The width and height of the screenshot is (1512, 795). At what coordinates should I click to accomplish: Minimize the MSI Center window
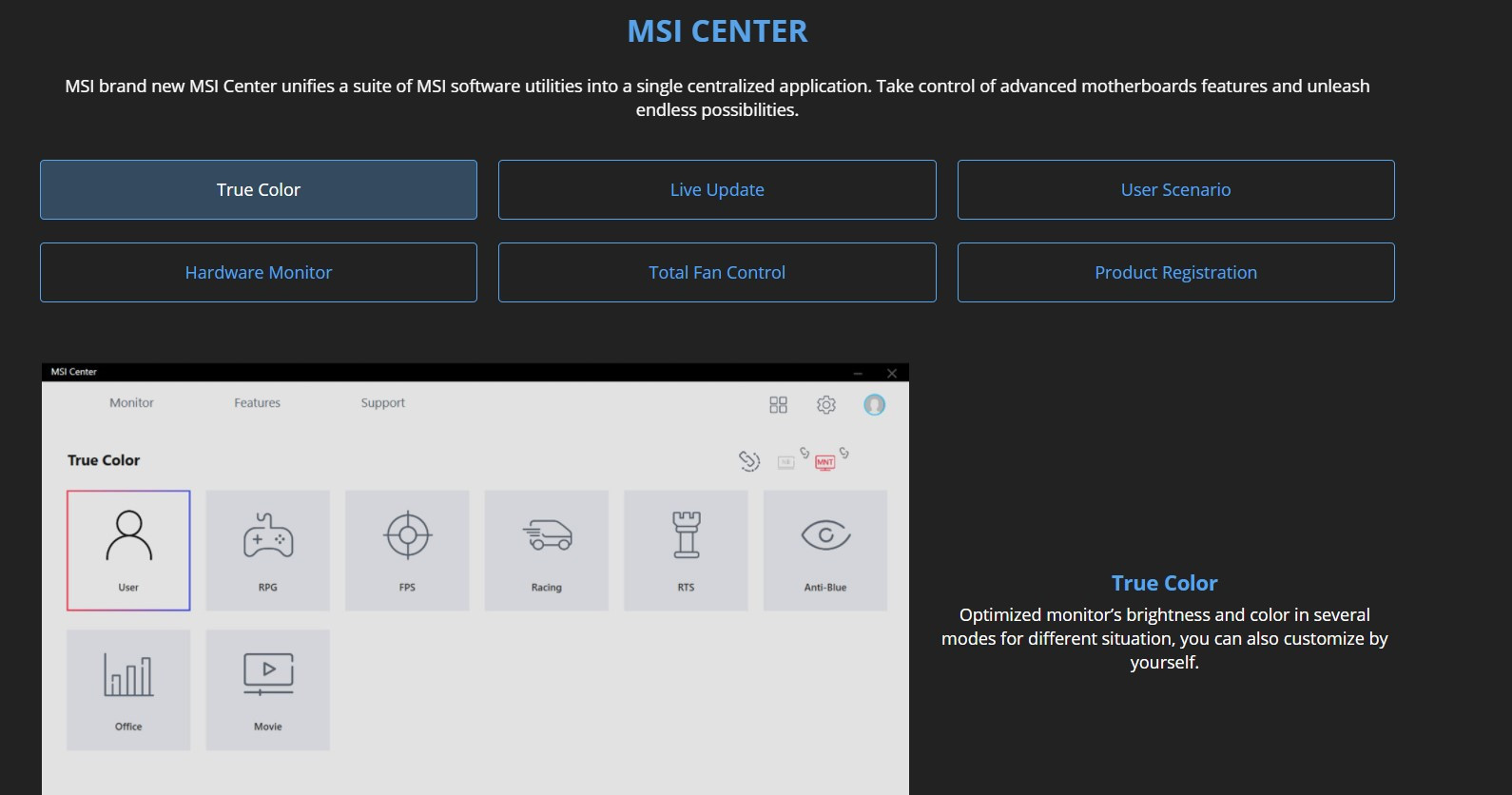click(858, 373)
